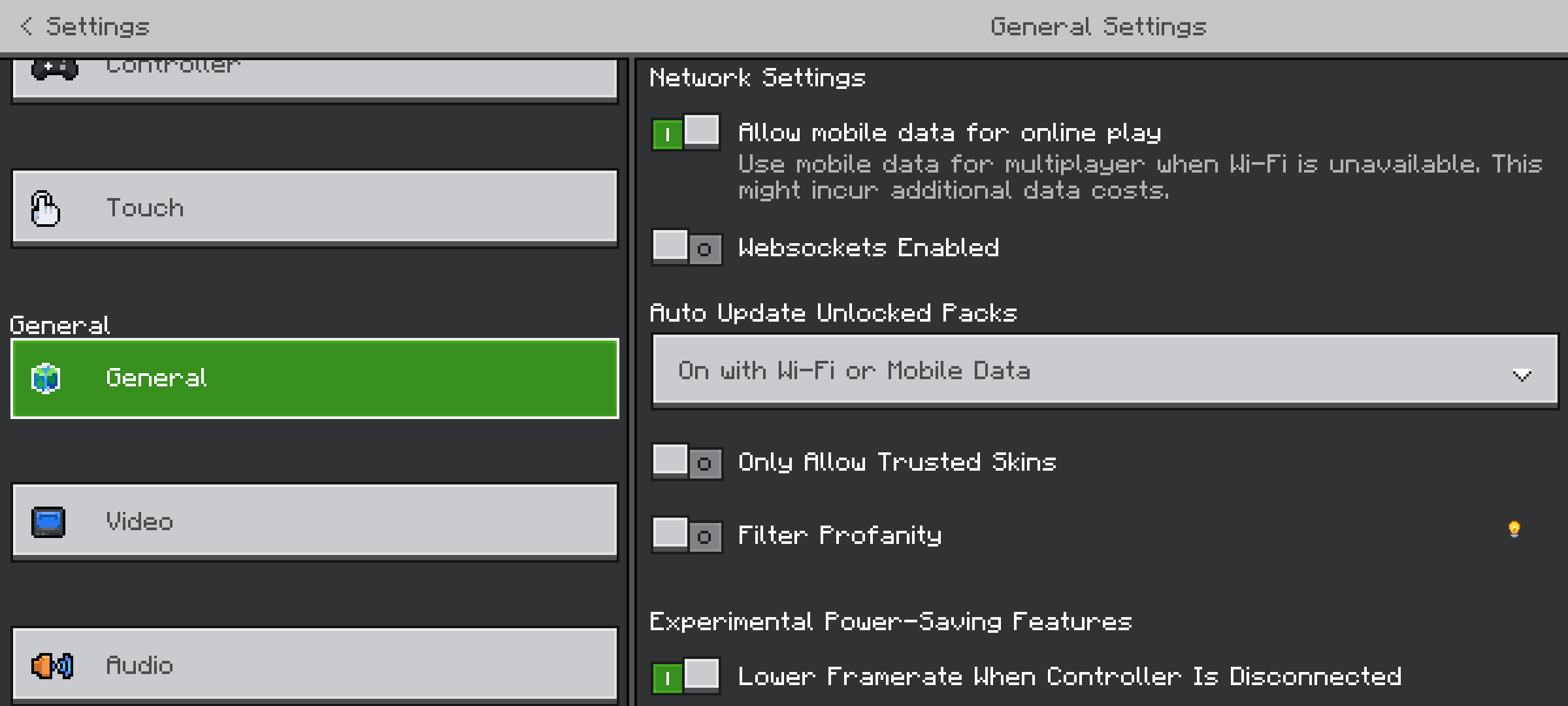This screenshot has width=1568, height=706.
Task: Disable Allow mobile data for online play
Action: point(686,133)
